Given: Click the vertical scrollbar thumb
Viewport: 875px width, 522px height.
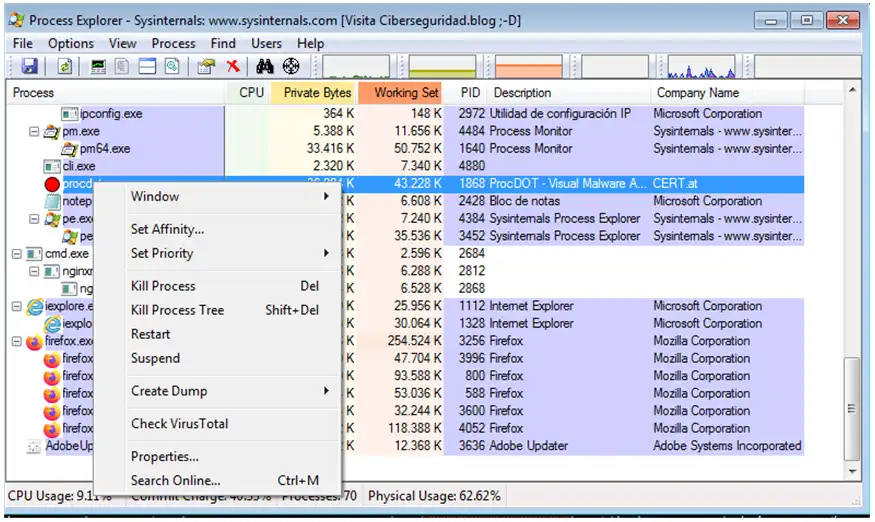Looking at the screenshot, I should point(852,409).
